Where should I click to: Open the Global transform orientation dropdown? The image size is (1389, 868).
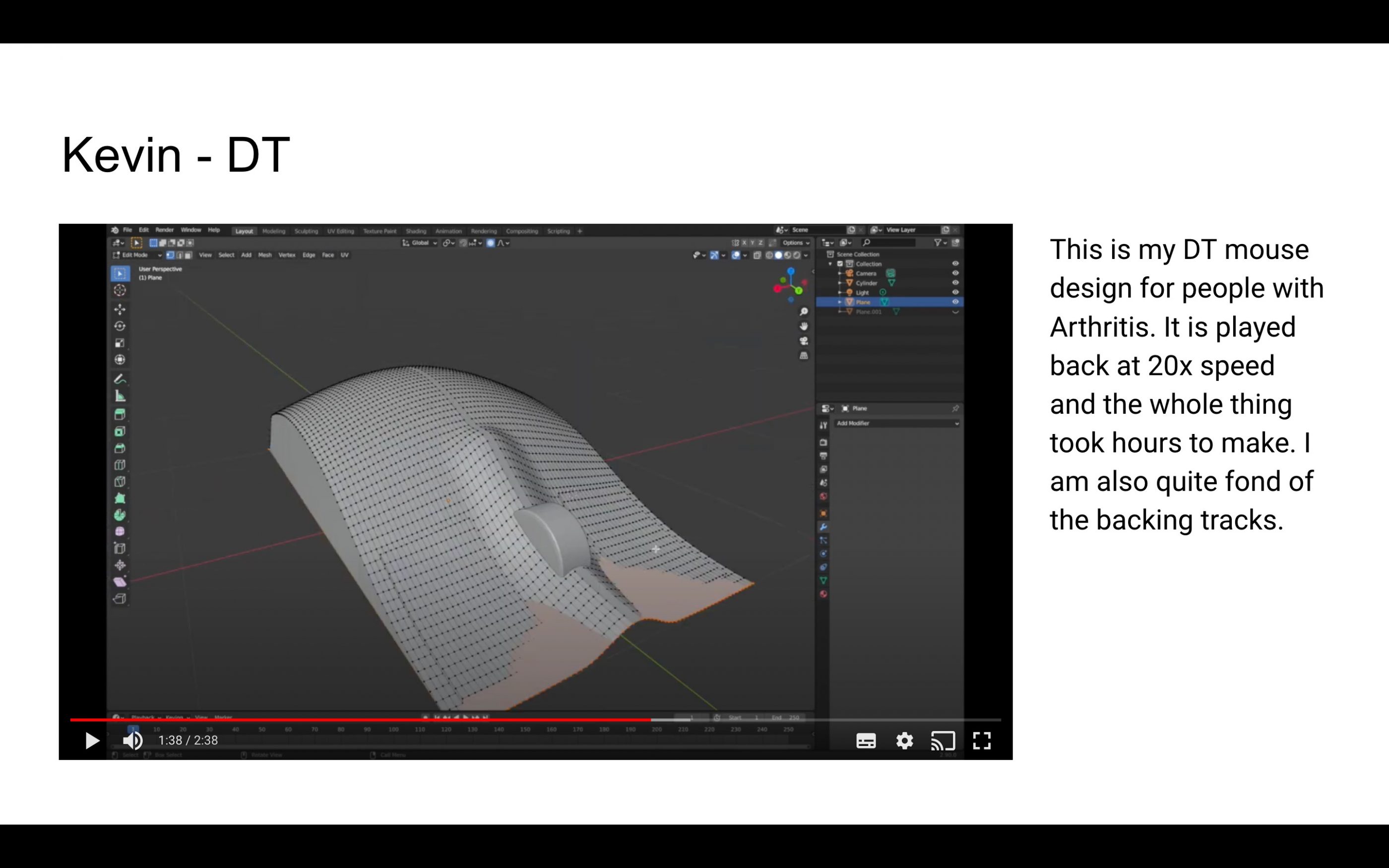(420, 243)
